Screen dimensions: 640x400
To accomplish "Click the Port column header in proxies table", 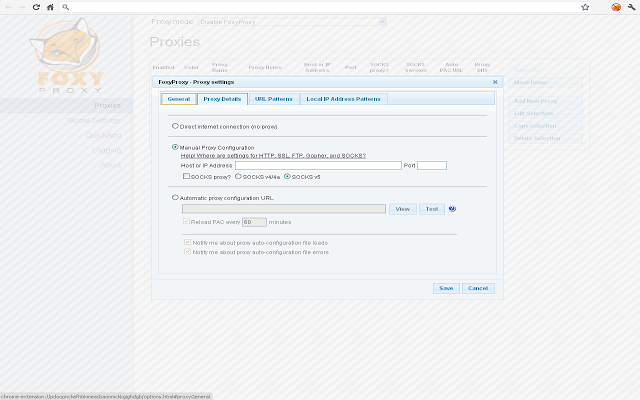I will point(351,67).
